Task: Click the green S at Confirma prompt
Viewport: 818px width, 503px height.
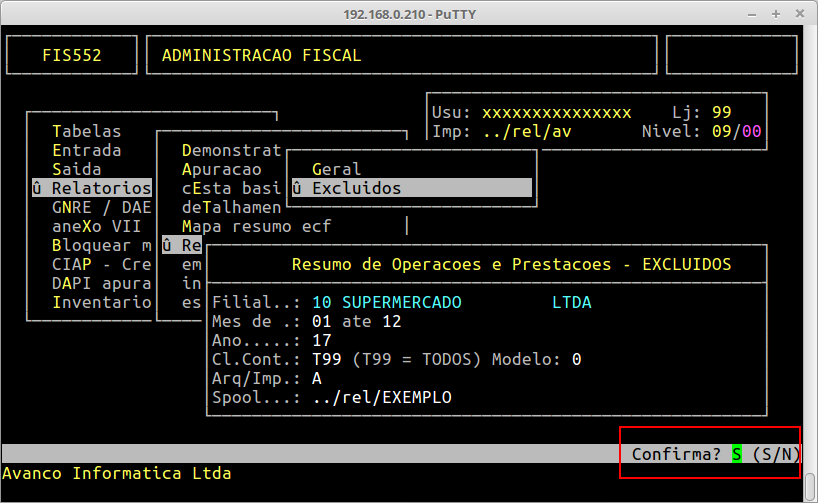Action: [737, 454]
